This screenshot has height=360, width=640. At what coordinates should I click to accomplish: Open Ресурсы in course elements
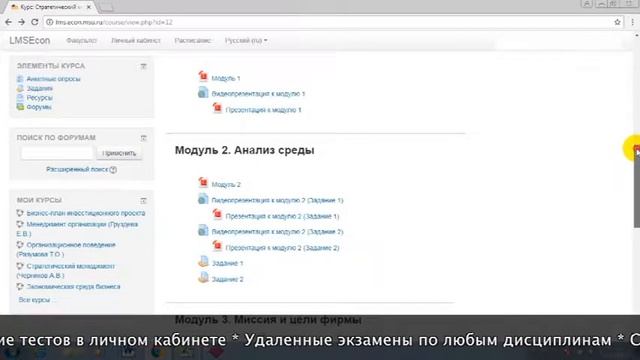[40, 98]
